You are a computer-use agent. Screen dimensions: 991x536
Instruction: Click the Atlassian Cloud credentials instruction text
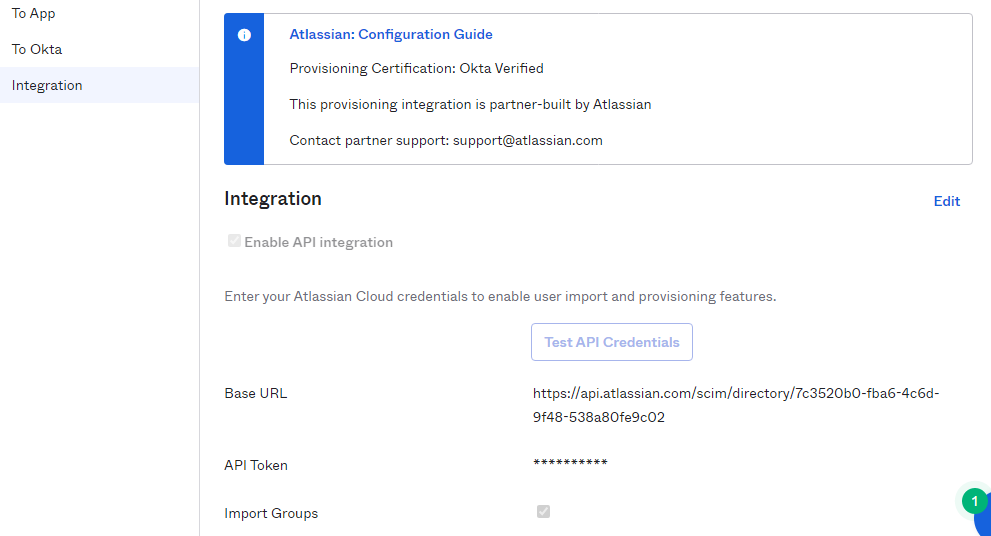click(x=500, y=296)
